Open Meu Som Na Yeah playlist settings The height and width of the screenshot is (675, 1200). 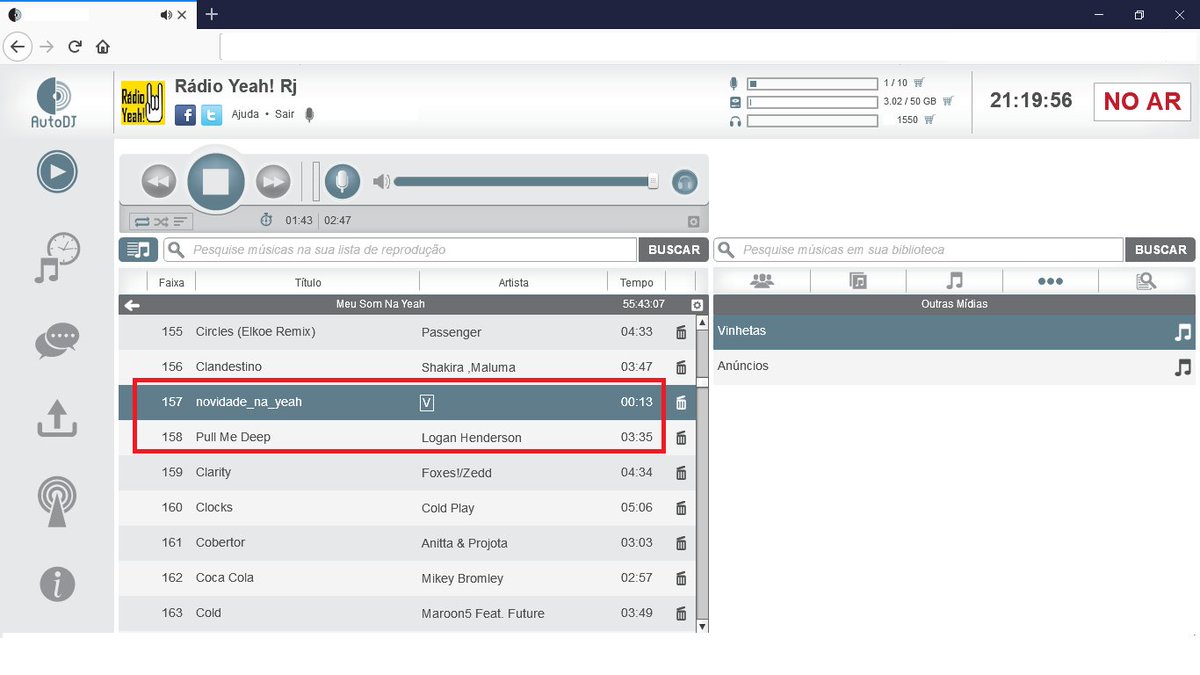point(697,305)
